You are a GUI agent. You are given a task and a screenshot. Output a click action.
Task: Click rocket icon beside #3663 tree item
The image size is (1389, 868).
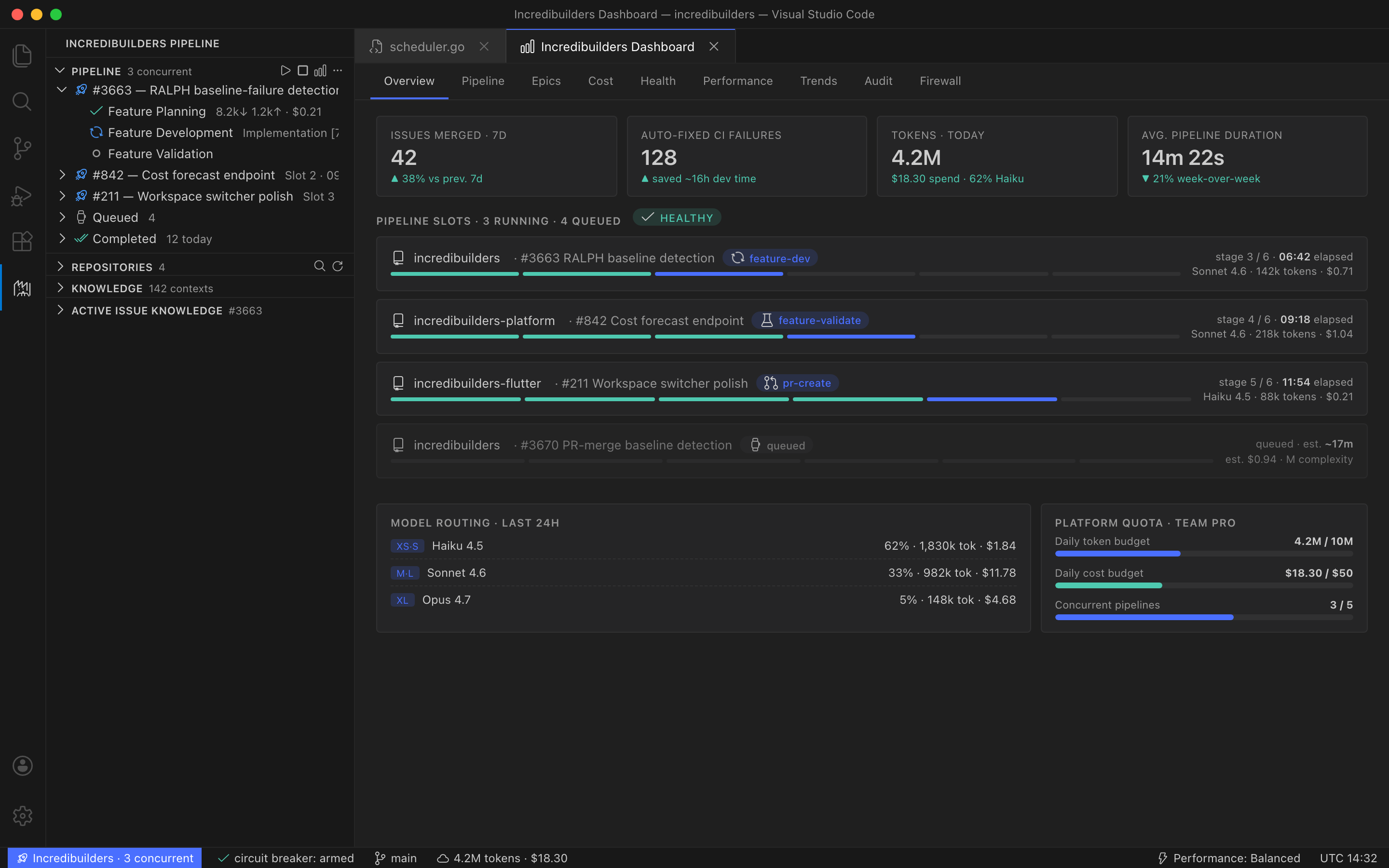click(x=82, y=90)
